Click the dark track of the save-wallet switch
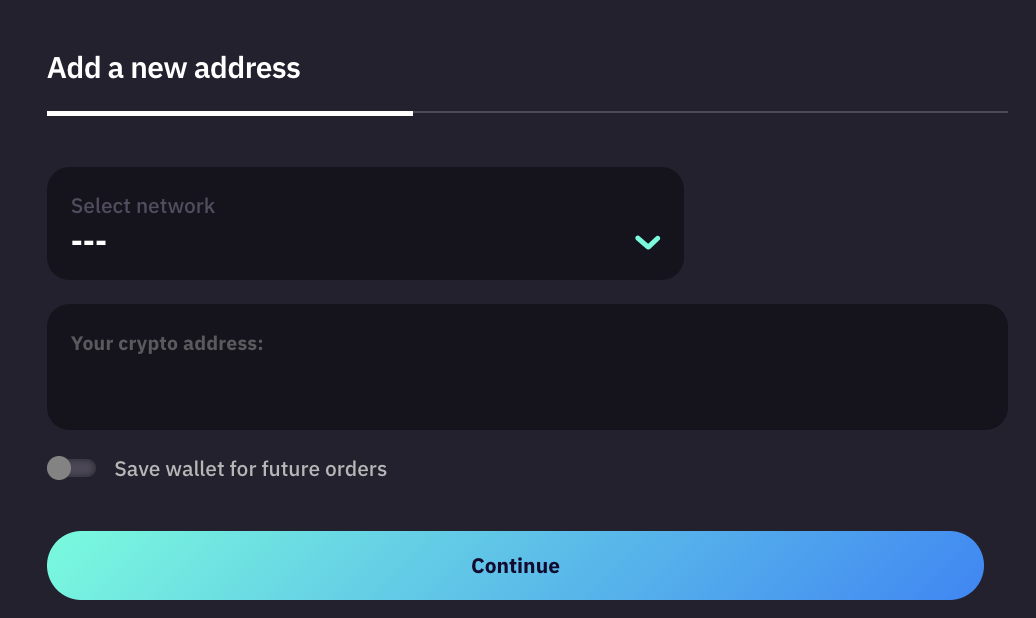The height and width of the screenshot is (618, 1036). pyautogui.click(x=85, y=468)
